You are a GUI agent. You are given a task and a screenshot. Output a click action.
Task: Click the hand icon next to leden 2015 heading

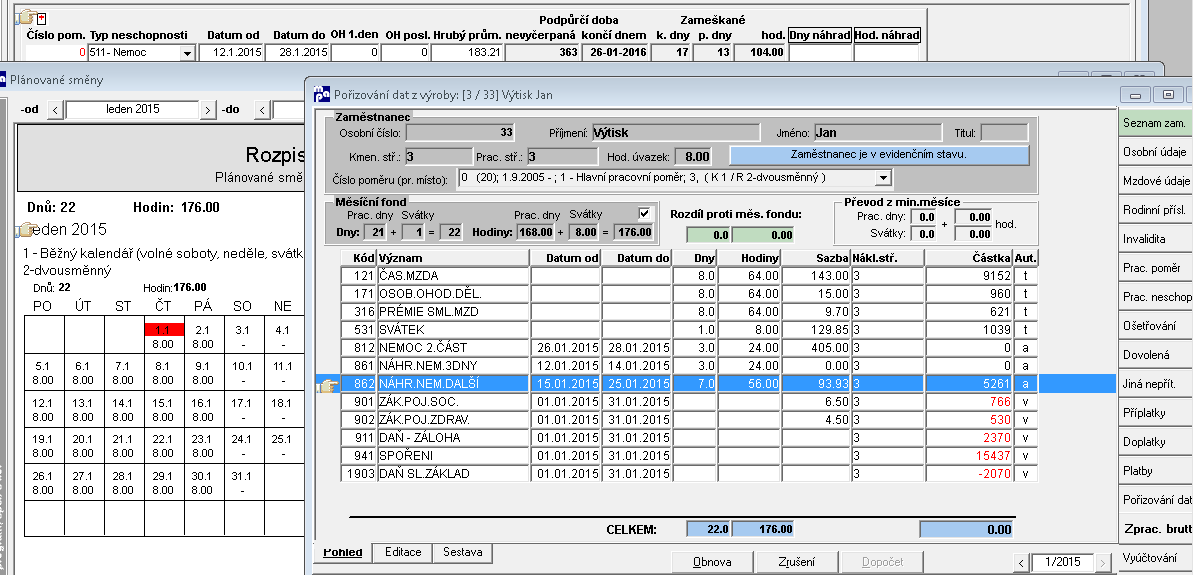point(27,228)
